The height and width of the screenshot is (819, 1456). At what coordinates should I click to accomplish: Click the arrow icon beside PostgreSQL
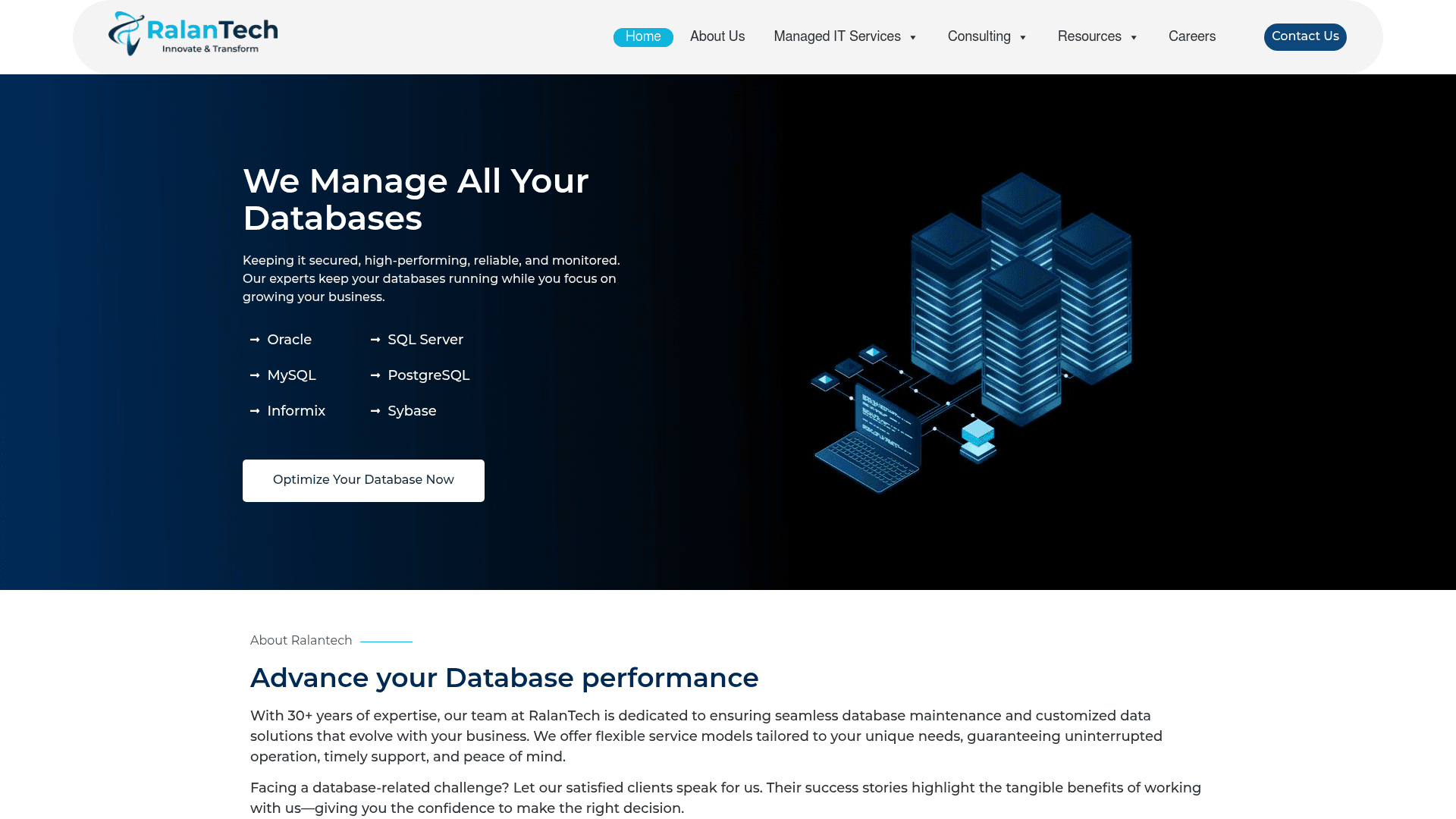(376, 375)
